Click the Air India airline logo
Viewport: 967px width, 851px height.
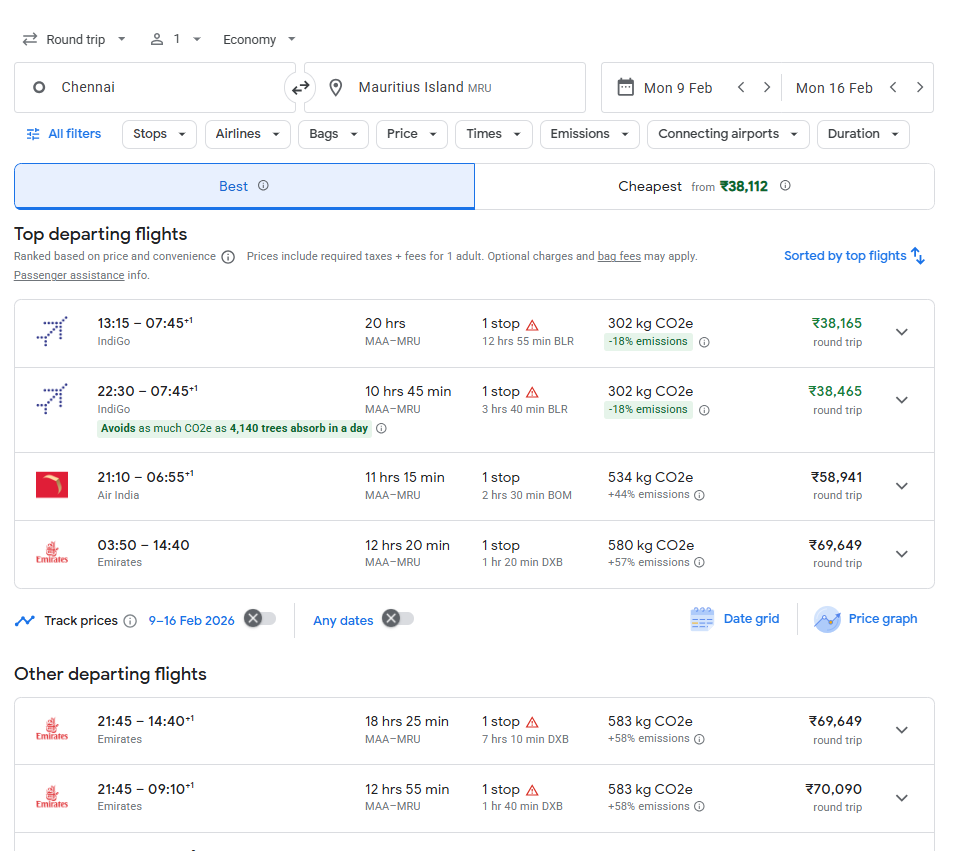click(52, 486)
